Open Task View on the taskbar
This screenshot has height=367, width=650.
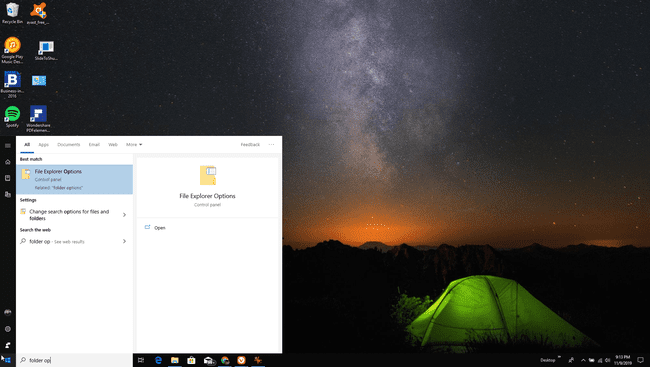[141, 360]
